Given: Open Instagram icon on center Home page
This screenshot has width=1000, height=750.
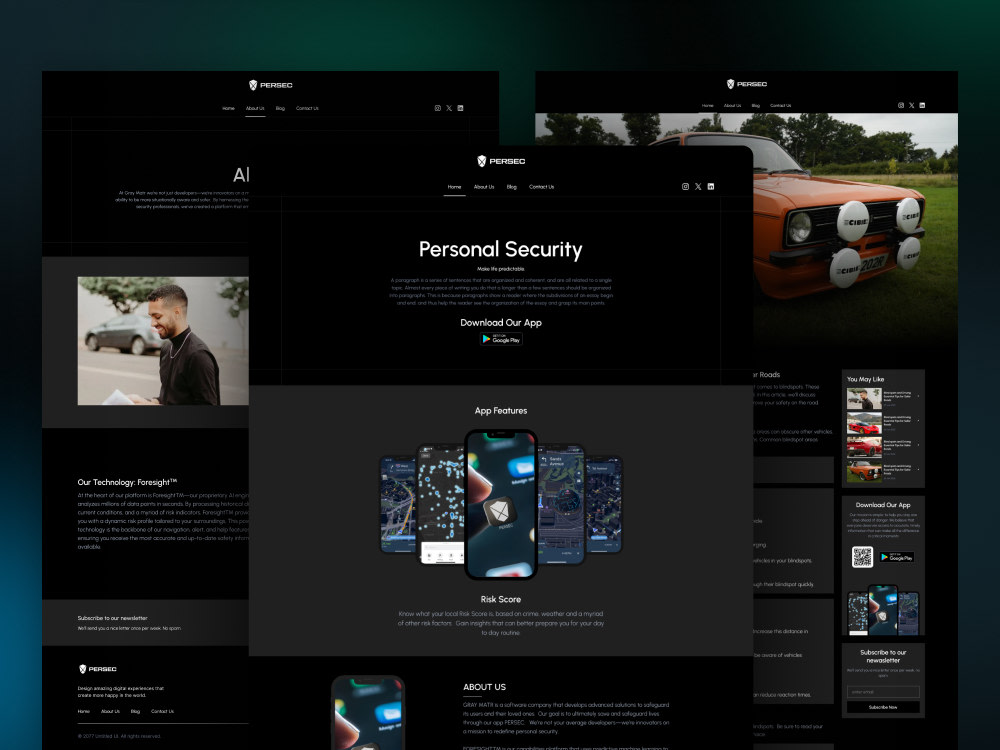Looking at the screenshot, I should coord(686,187).
